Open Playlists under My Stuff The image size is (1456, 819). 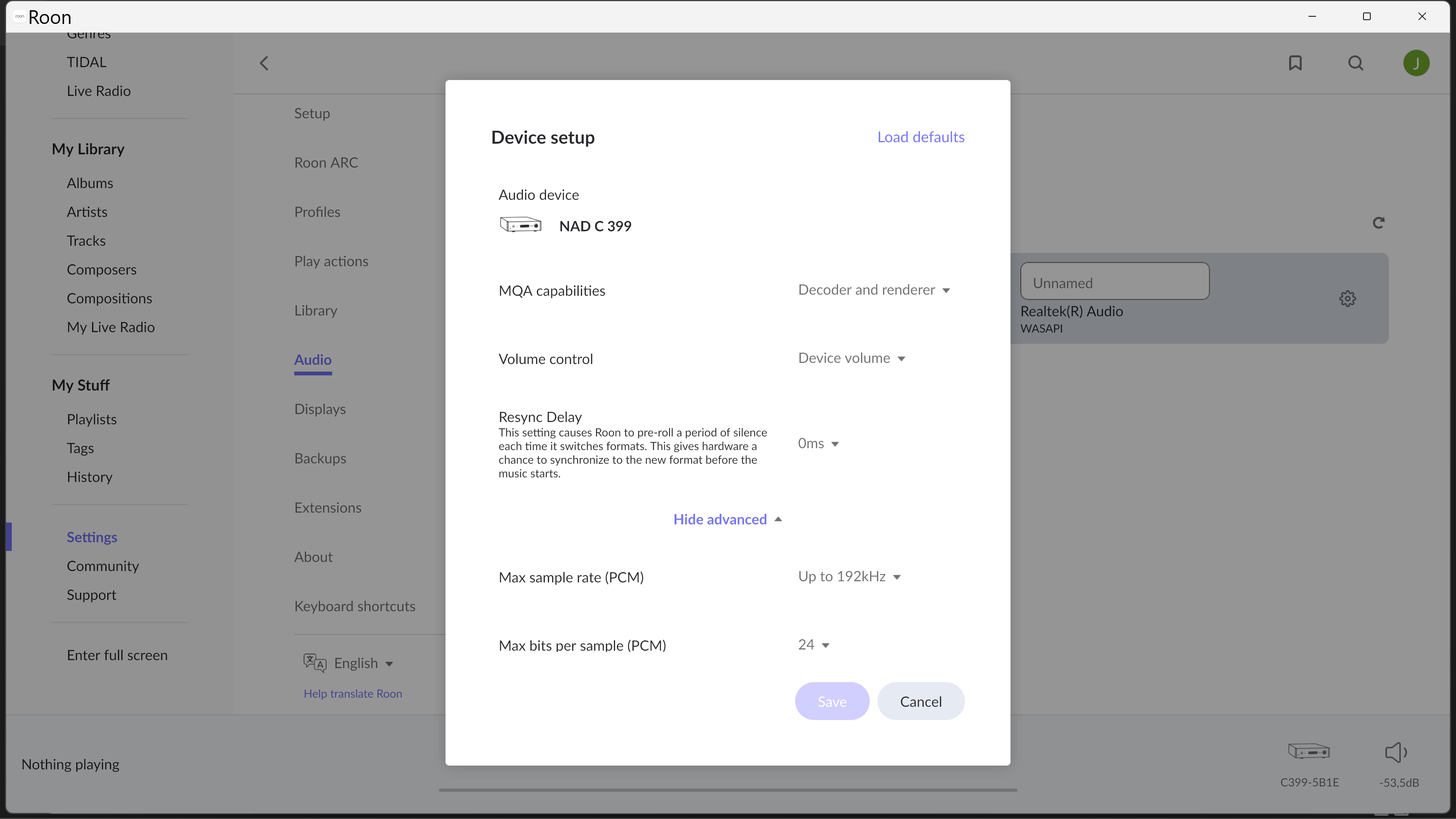pyautogui.click(x=91, y=419)
